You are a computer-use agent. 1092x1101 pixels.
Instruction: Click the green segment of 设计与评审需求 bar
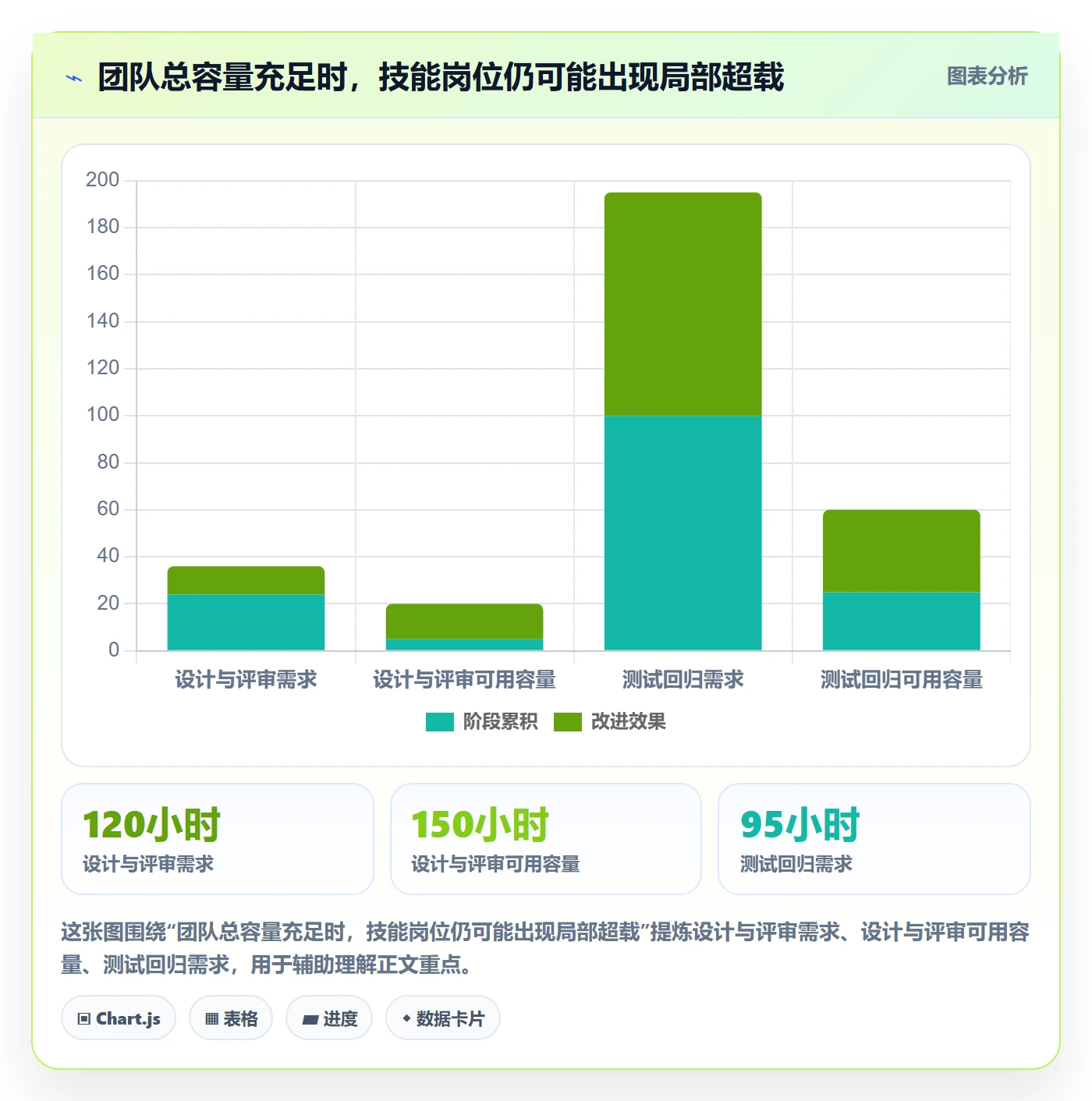pyautogui.click(x=246, y=580)
